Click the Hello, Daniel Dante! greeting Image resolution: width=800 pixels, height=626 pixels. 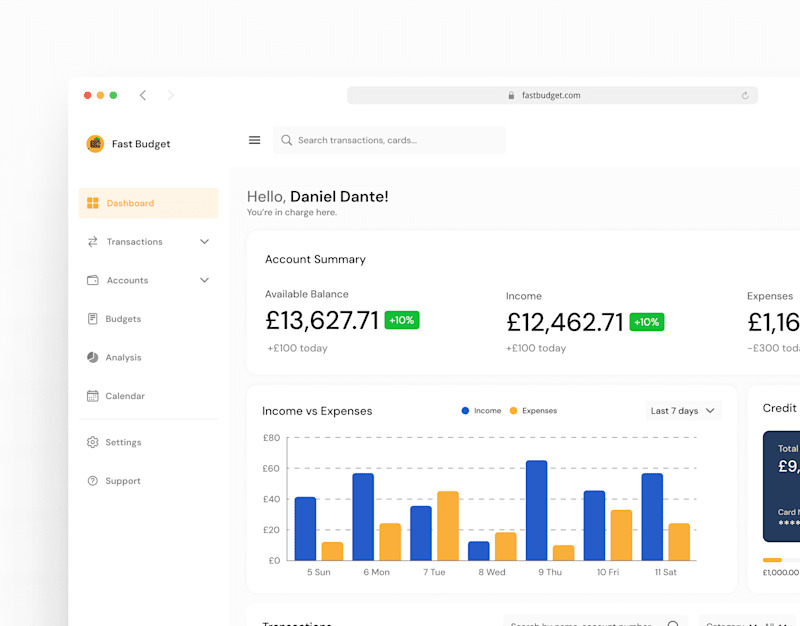pos(317,196)
